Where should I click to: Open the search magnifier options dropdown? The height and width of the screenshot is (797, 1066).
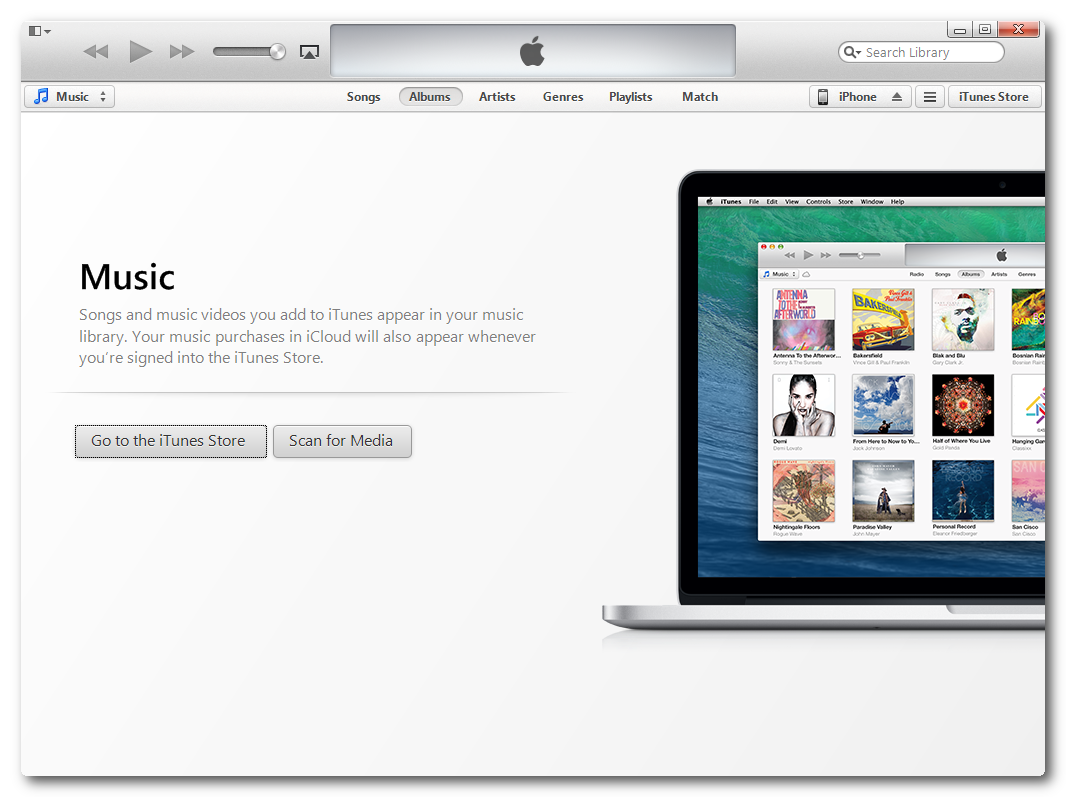pyautogui.click(x=852, y=52)
